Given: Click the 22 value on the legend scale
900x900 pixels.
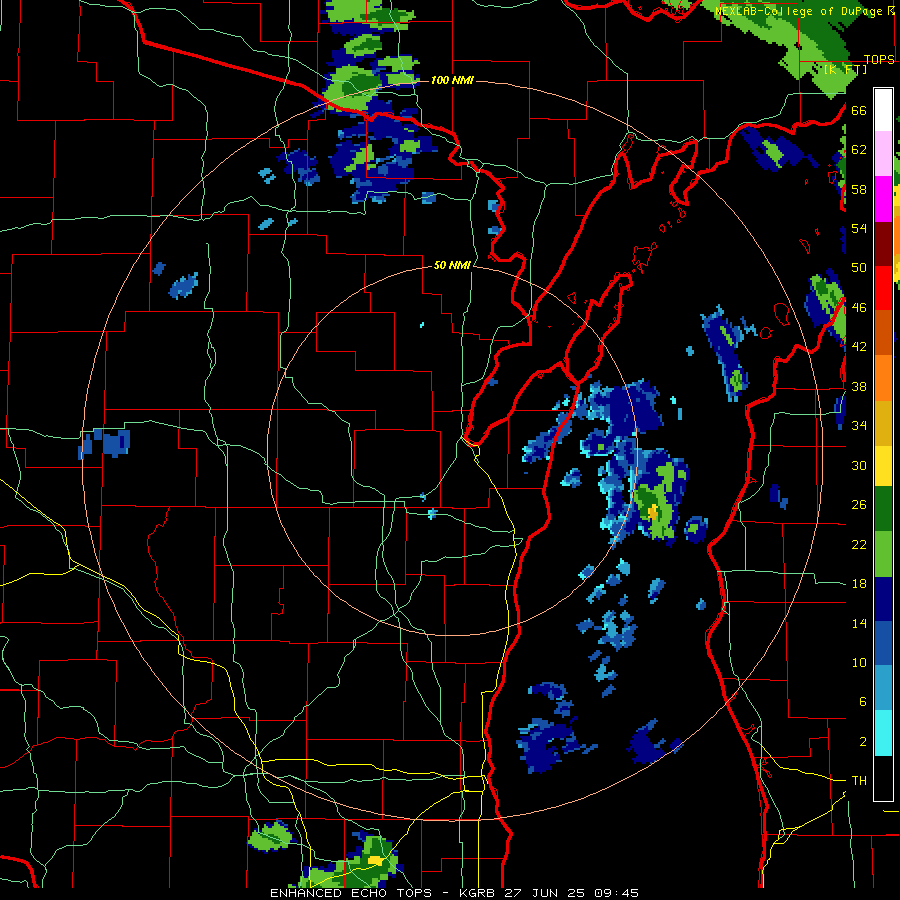Looking at the screenshot, I should [x=859, y=544].
